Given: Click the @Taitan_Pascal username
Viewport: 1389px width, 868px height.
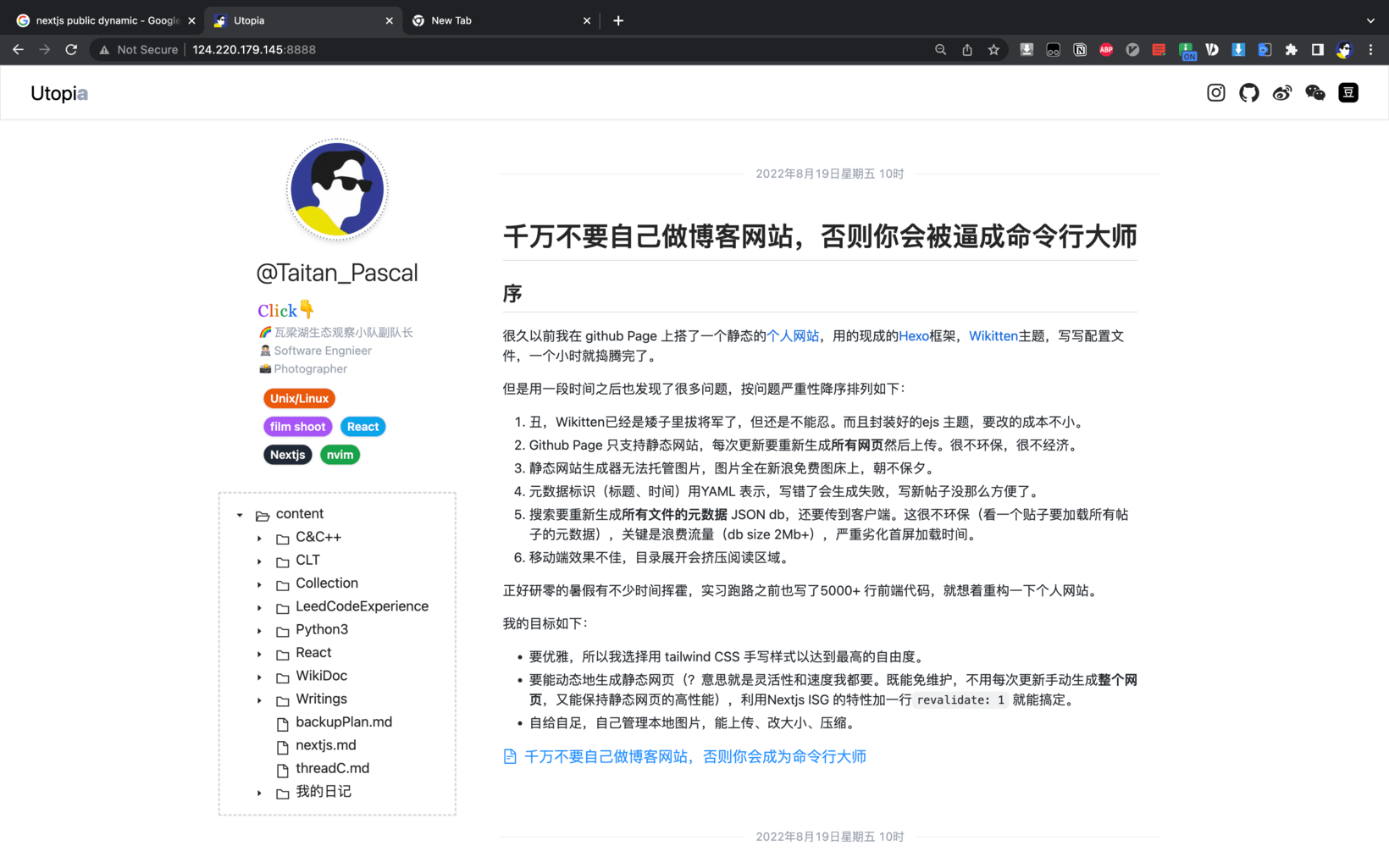Looking at the screenshot, I should (337, 273).
